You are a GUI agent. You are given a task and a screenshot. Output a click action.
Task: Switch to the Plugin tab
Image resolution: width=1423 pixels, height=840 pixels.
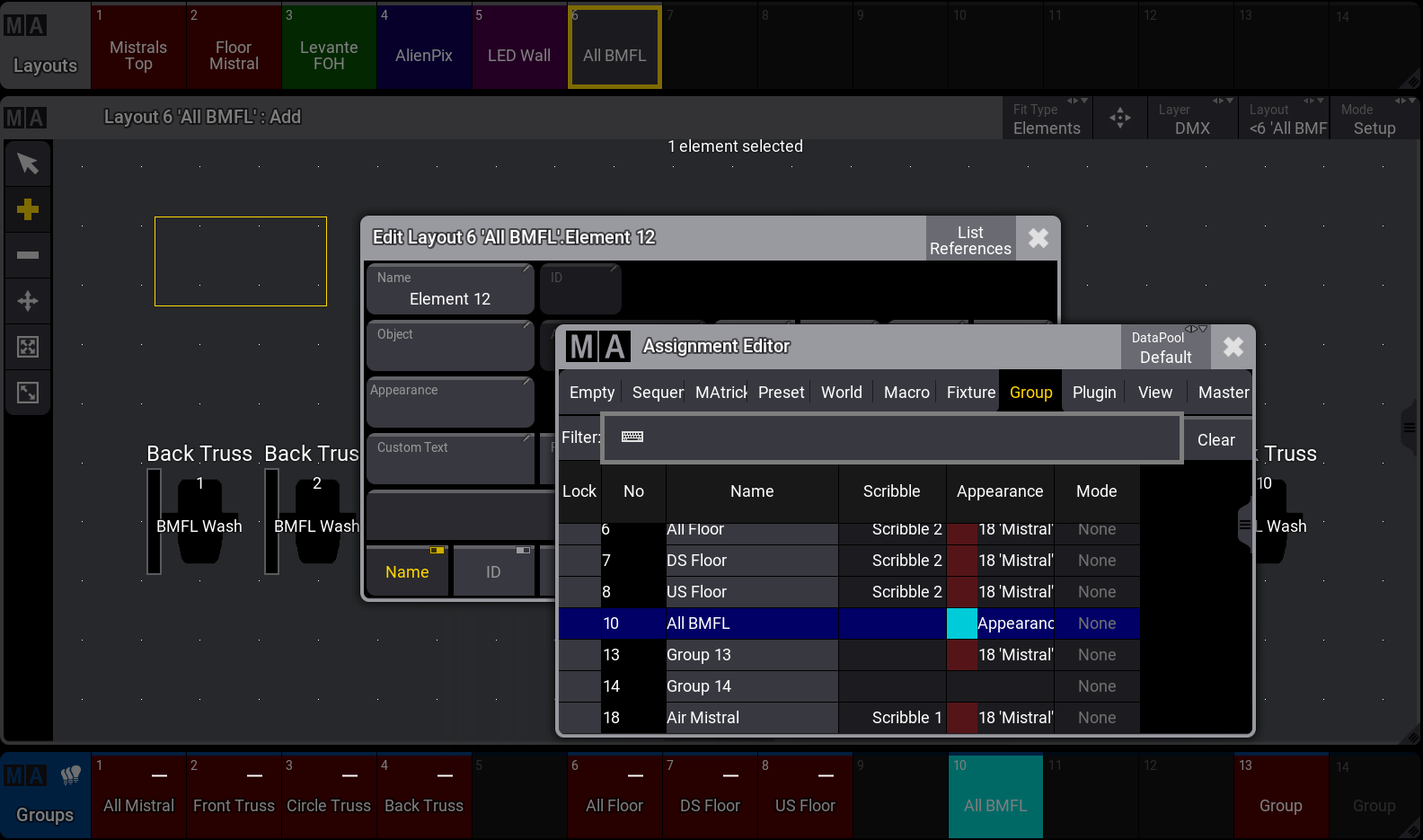coord(1094,393)
